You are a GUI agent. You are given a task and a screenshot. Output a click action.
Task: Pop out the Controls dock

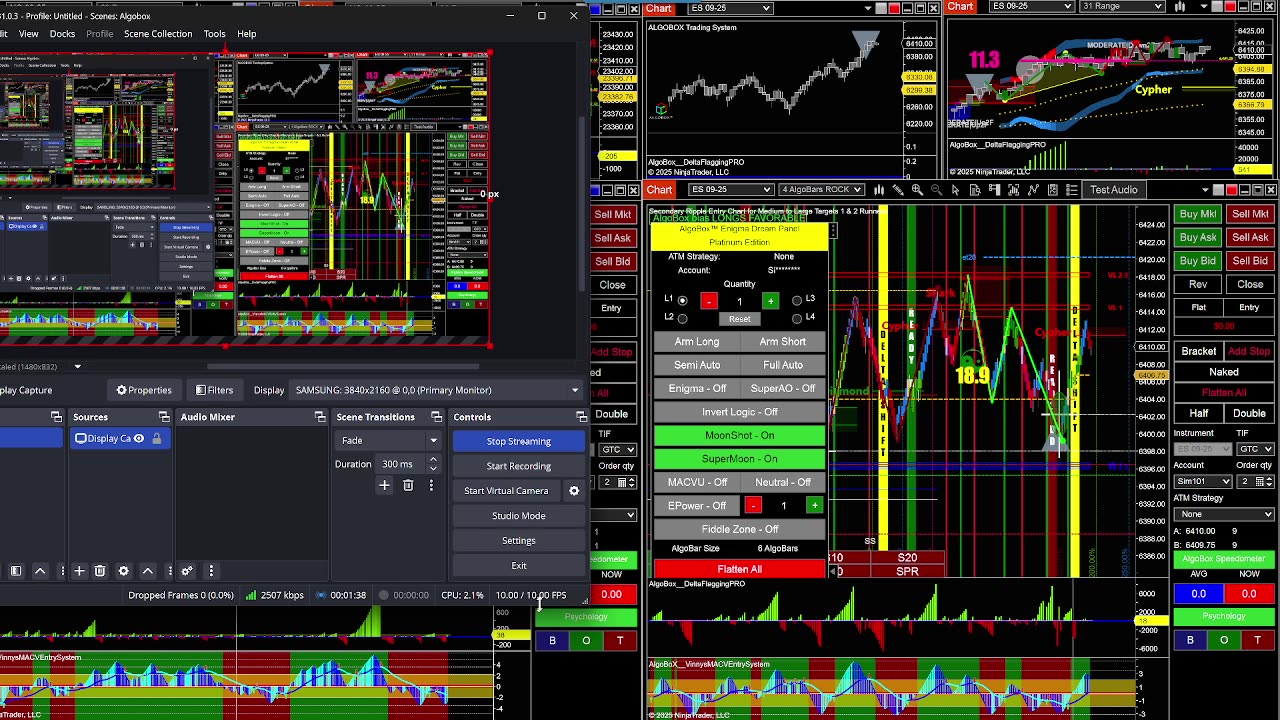point(581,417)
